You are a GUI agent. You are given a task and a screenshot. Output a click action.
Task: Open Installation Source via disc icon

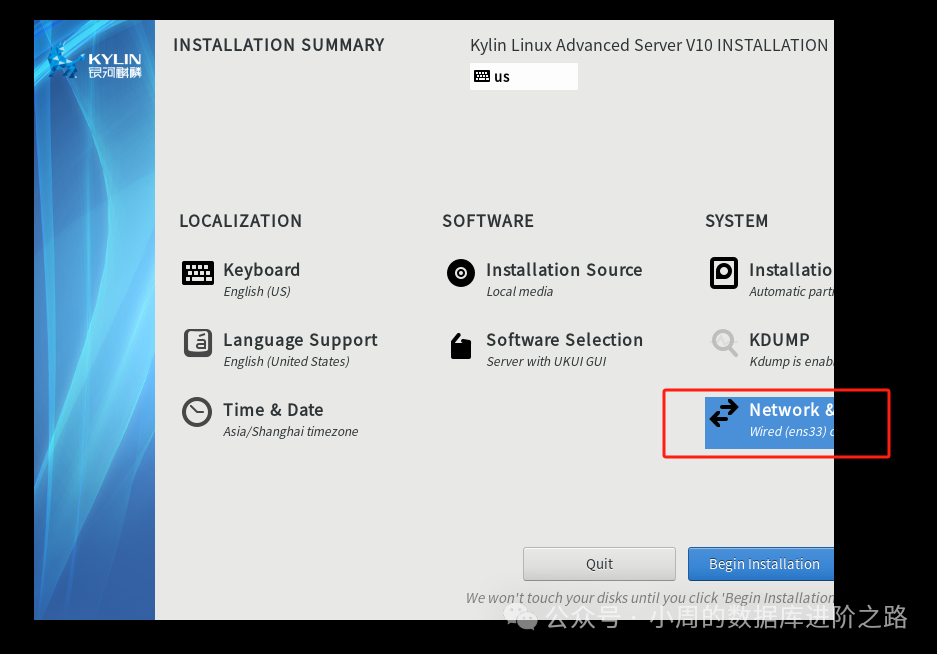click(x=460, y=272)
